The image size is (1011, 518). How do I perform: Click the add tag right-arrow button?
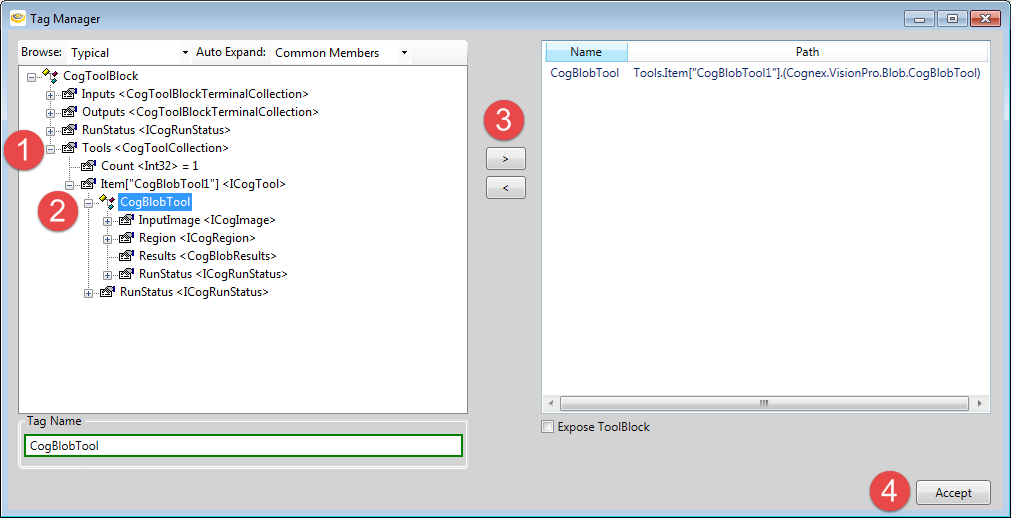tap(505, 159)
